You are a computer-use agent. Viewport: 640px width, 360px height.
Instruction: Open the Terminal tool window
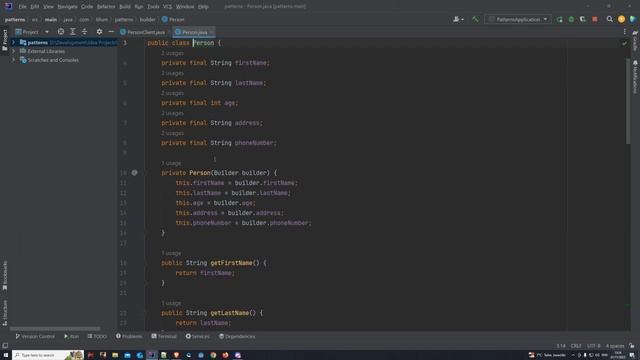coord(164,336)
